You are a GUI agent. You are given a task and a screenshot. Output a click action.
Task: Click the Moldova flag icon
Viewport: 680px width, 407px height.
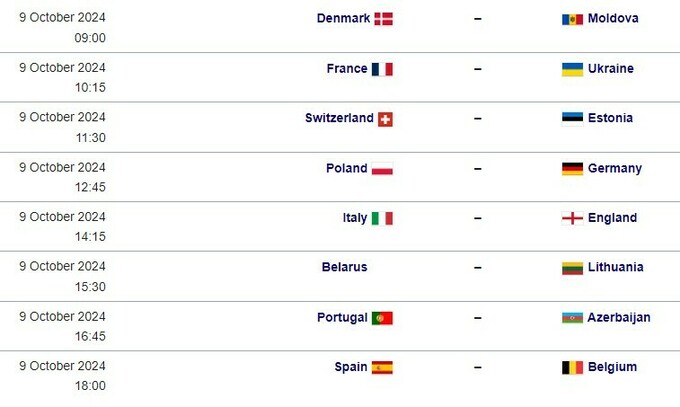[x=572, y=19]
